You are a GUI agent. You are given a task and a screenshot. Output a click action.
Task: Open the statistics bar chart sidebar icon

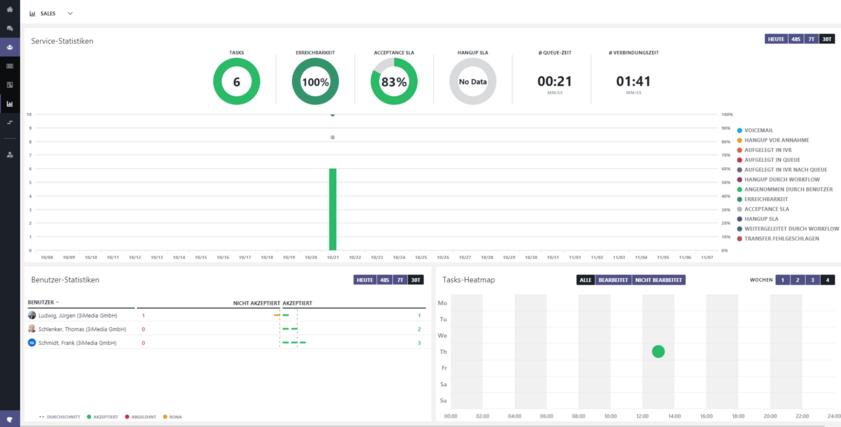click(10, 103)
